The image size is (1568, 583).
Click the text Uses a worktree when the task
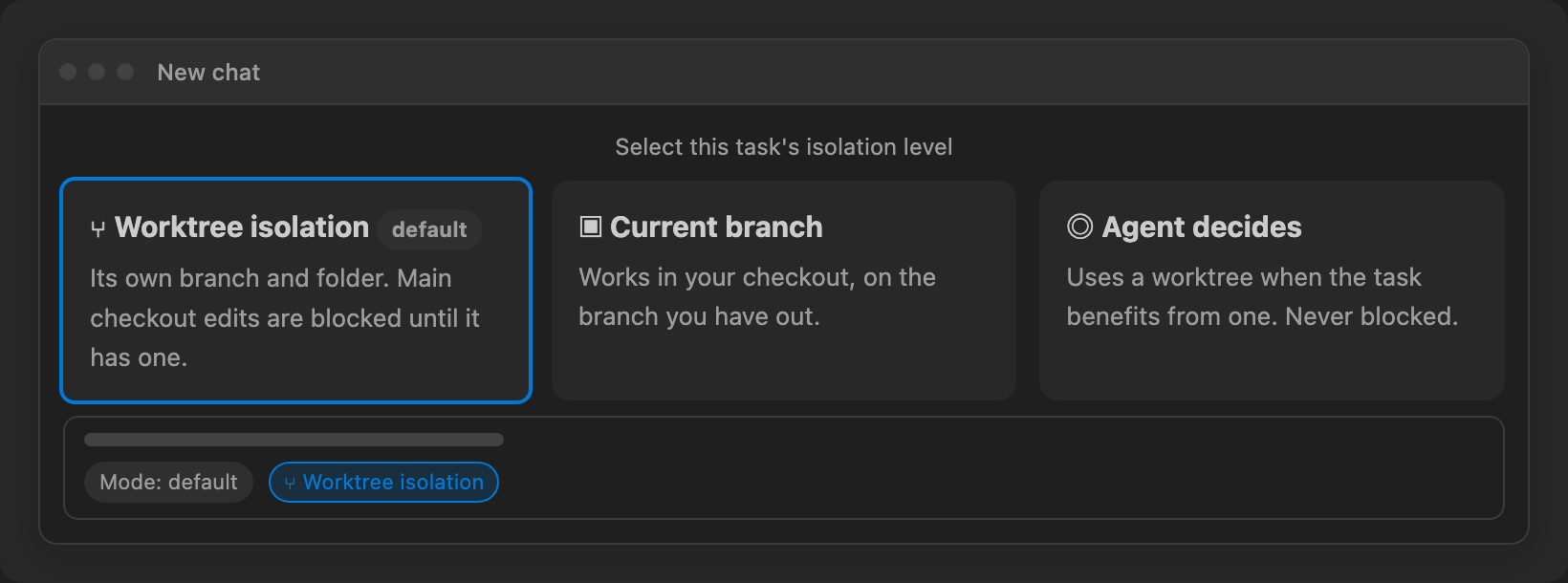click(x=1244, y=277)
